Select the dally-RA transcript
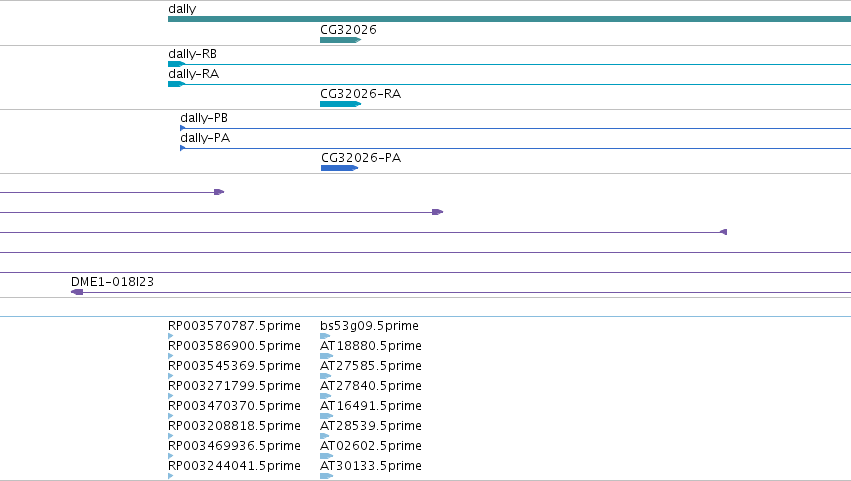Screen dimensions: 851x481 [510, 84]
